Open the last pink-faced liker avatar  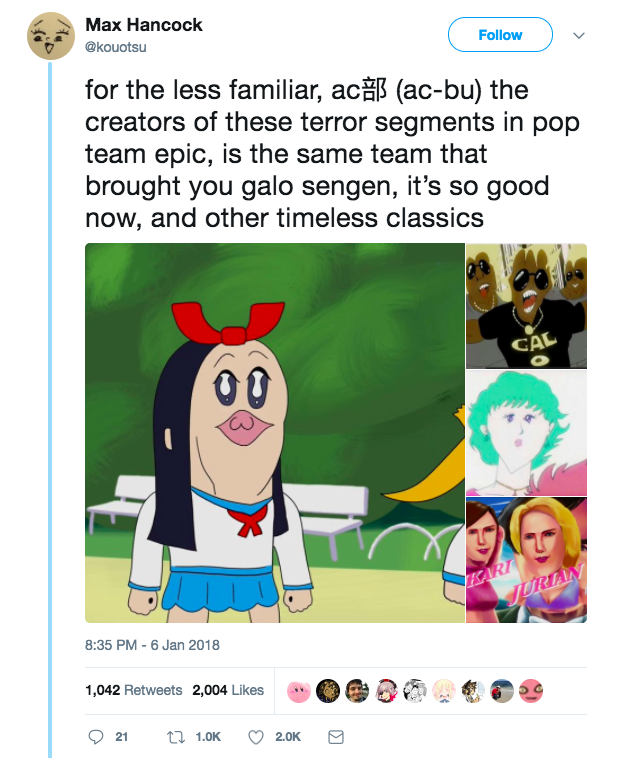532,690
